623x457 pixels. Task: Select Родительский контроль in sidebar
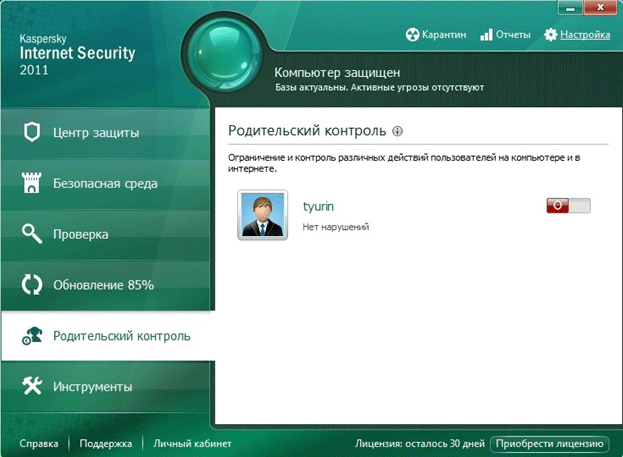[108, 336]
